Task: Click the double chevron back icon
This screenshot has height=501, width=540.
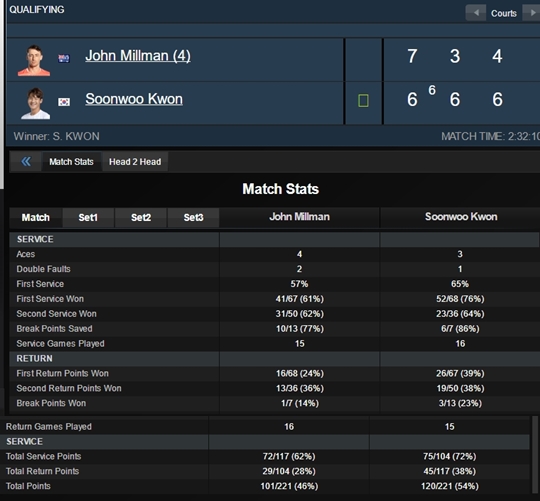Action: point(26,161)
